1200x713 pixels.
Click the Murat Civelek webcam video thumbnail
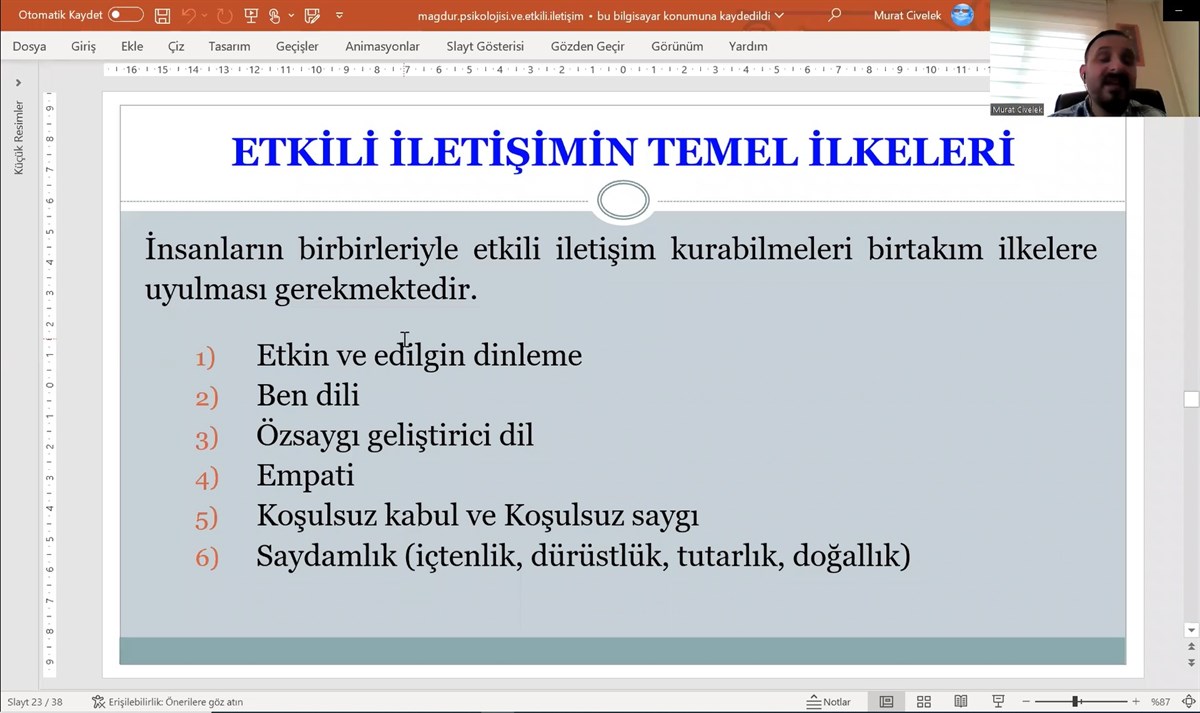[1095, 59]
